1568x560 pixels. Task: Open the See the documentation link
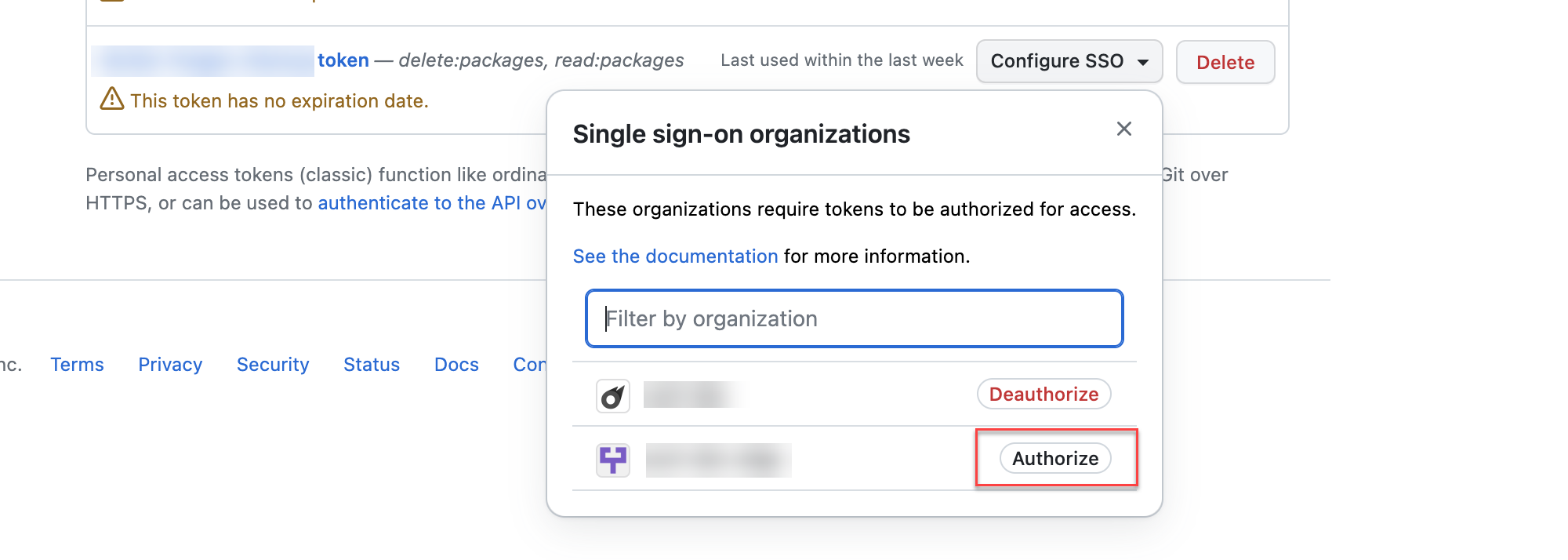point(675,256)
